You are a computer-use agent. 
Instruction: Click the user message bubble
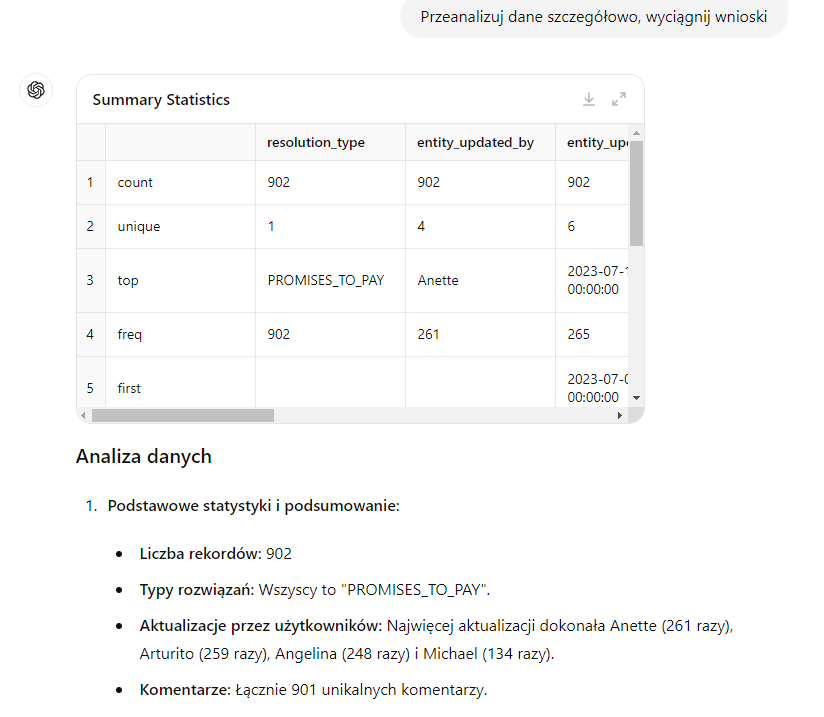(x=594, y=17)
